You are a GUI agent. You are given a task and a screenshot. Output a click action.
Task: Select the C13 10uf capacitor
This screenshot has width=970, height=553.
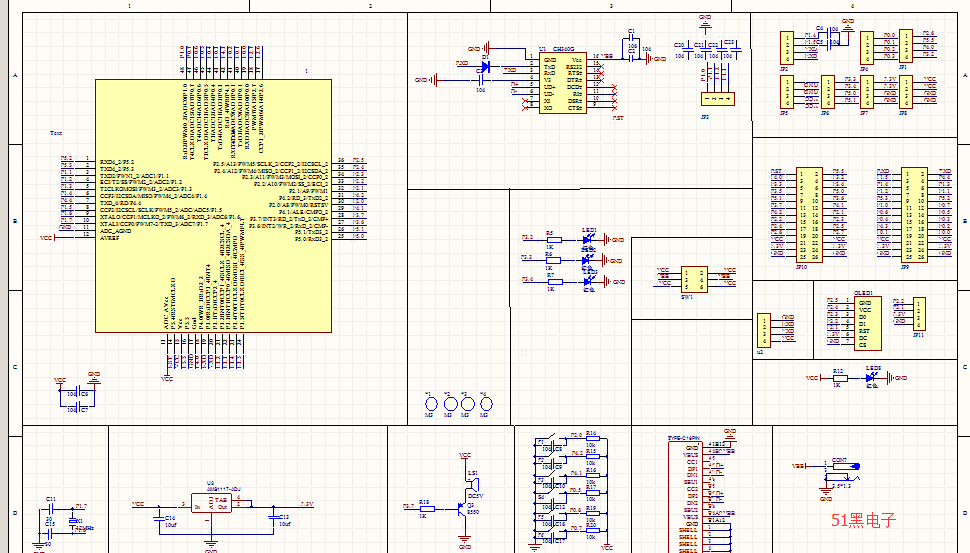coord(272,516)
